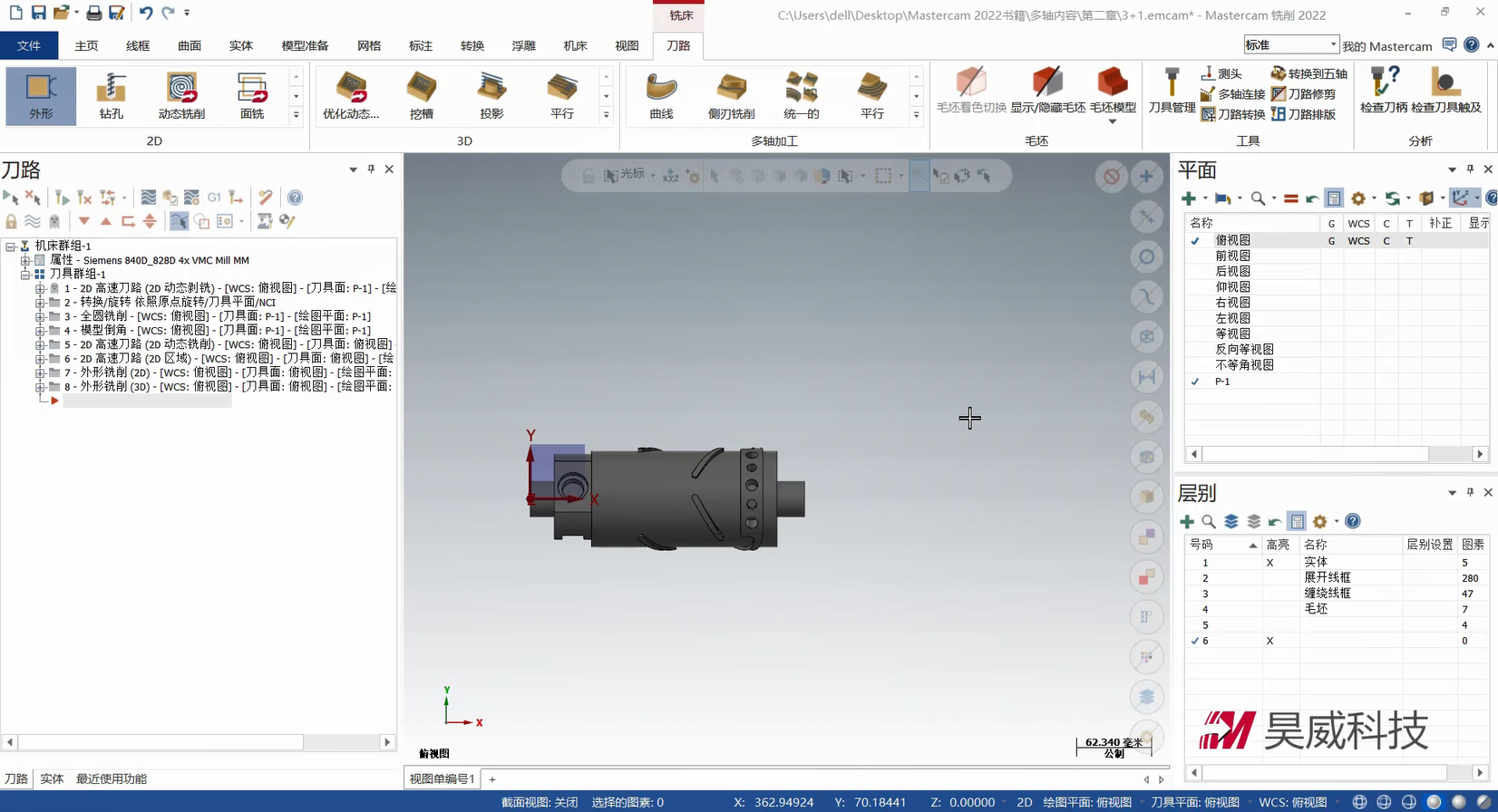
Task: Toggle highlight for level 6
Action: click(1269, 641)
